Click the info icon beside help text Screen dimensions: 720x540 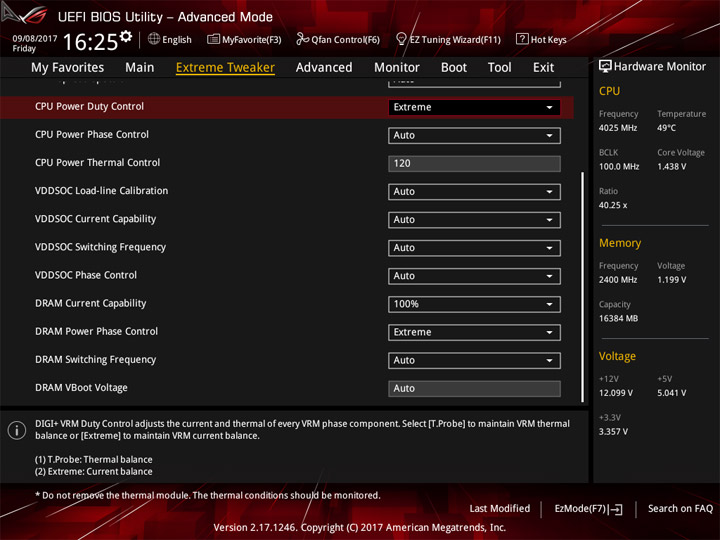(x=17, y=430)
